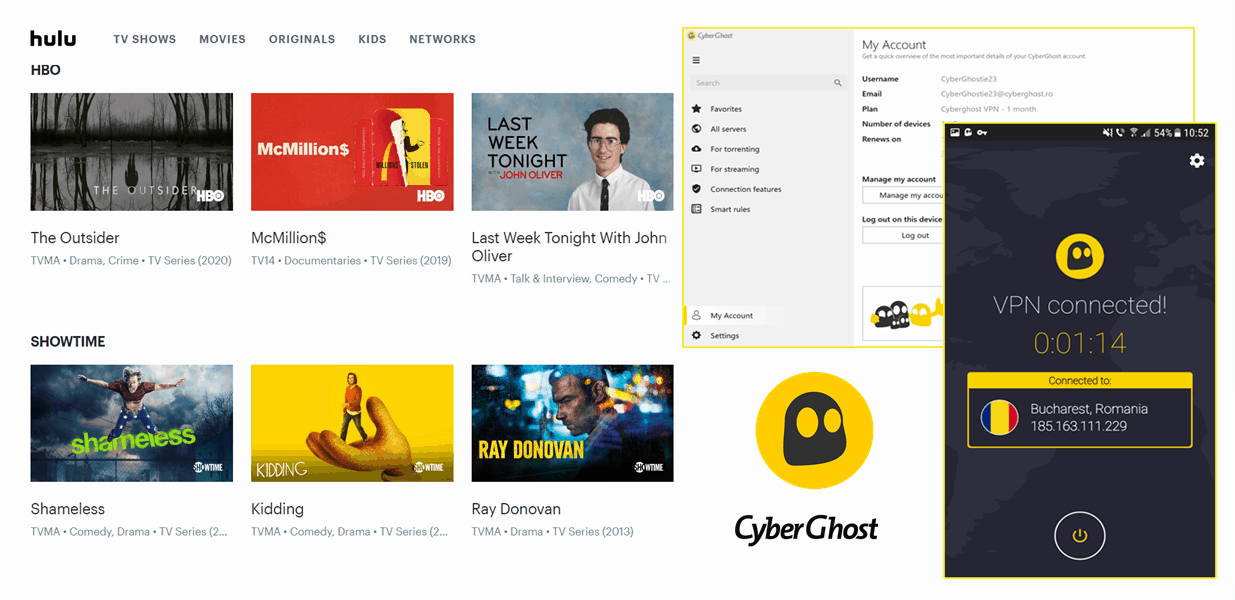The height and width of the screenshot is (600, 1235).
Task: Click 'McMillion$' title link
Action: click(289, 238)
